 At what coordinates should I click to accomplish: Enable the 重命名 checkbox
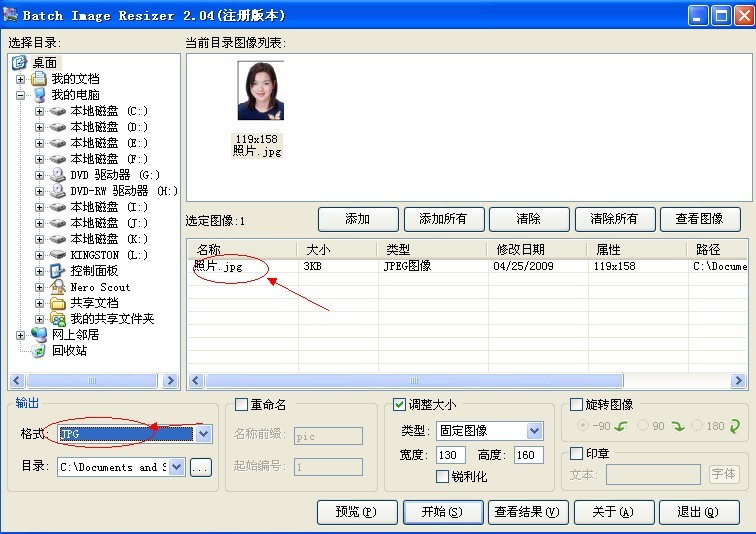coord(241,405)
